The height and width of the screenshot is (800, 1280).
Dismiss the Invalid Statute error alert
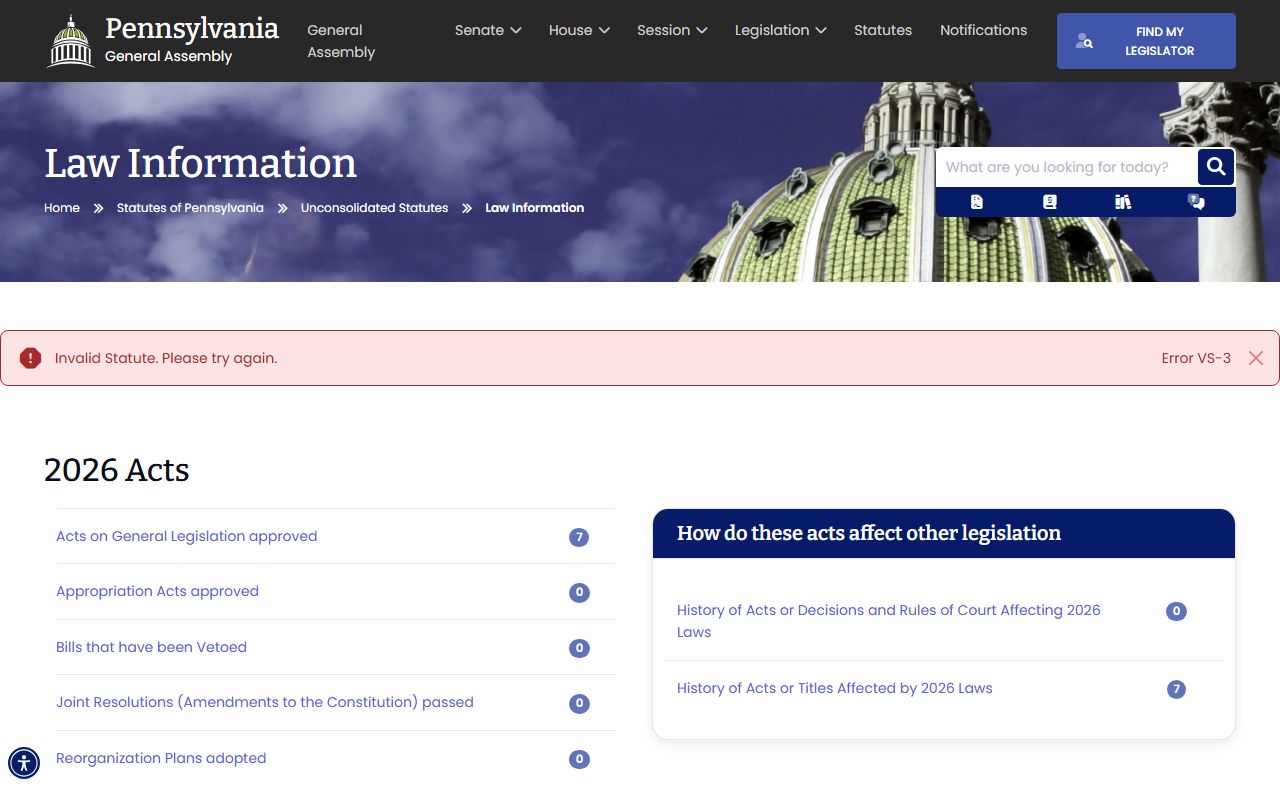[x=1256, y=358]
